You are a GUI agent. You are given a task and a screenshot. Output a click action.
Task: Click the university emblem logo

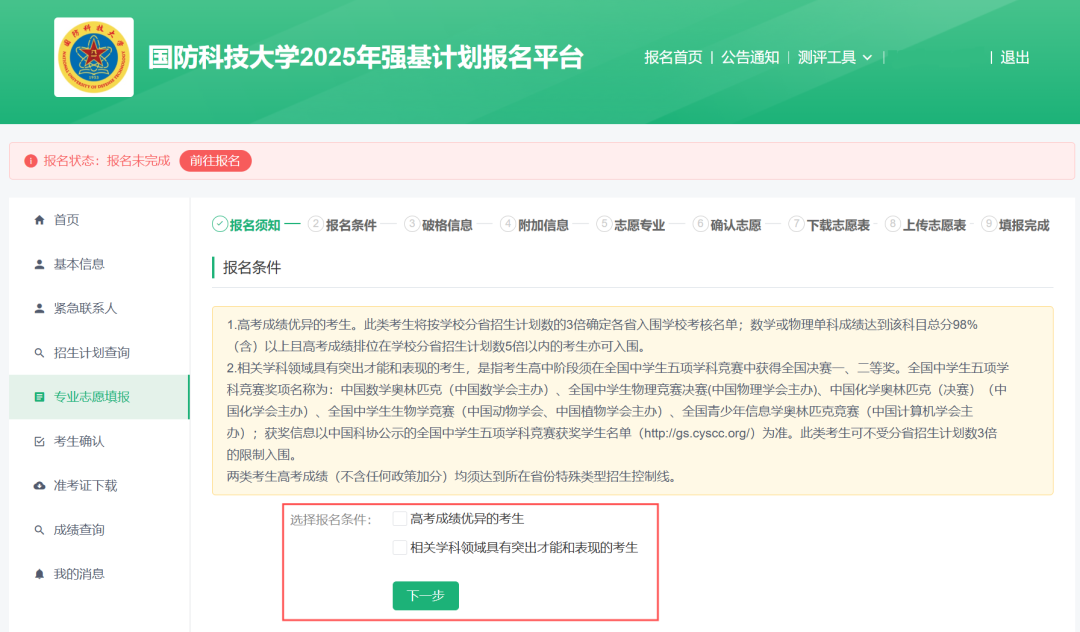coord(94,57)
